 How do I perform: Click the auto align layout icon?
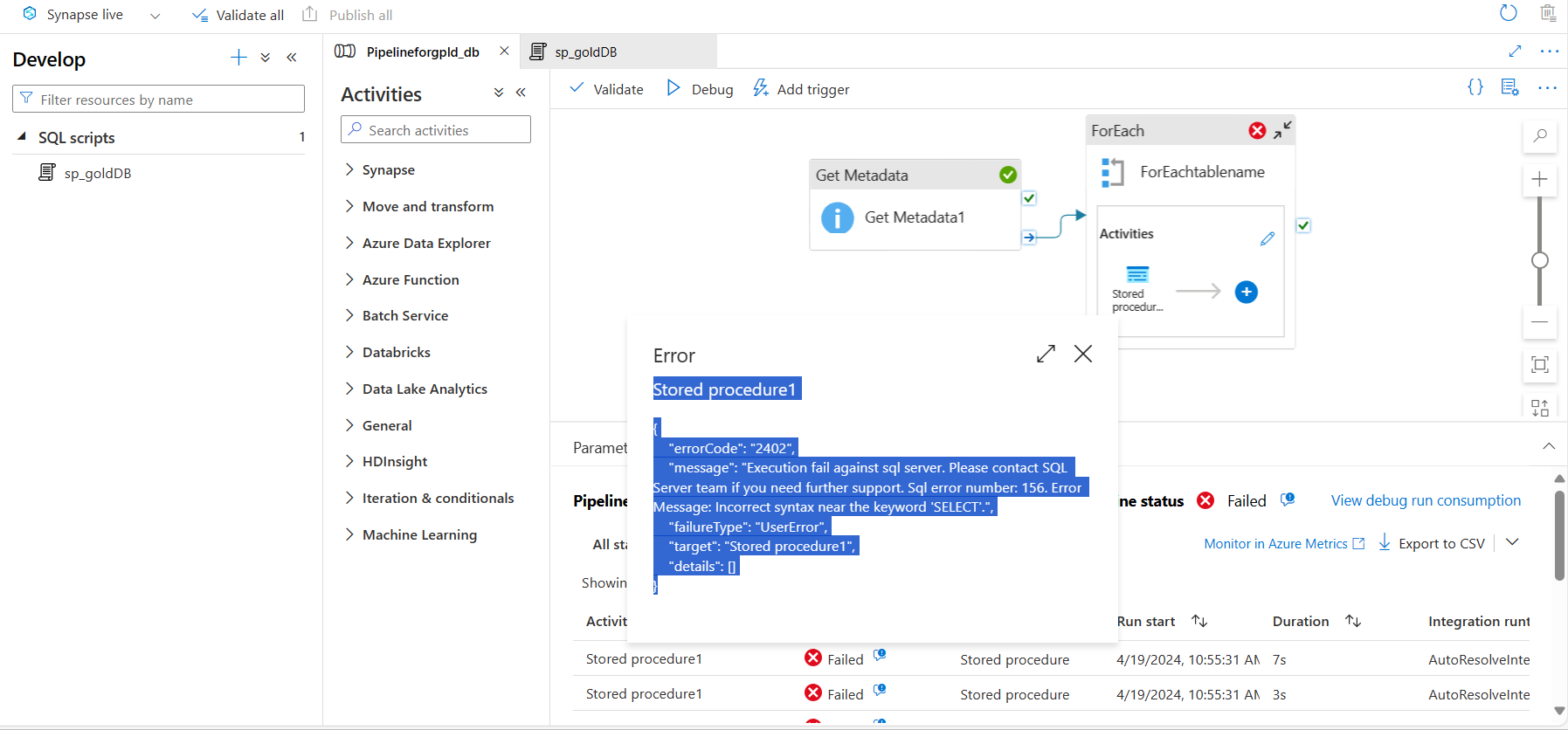coord(1540,407)
